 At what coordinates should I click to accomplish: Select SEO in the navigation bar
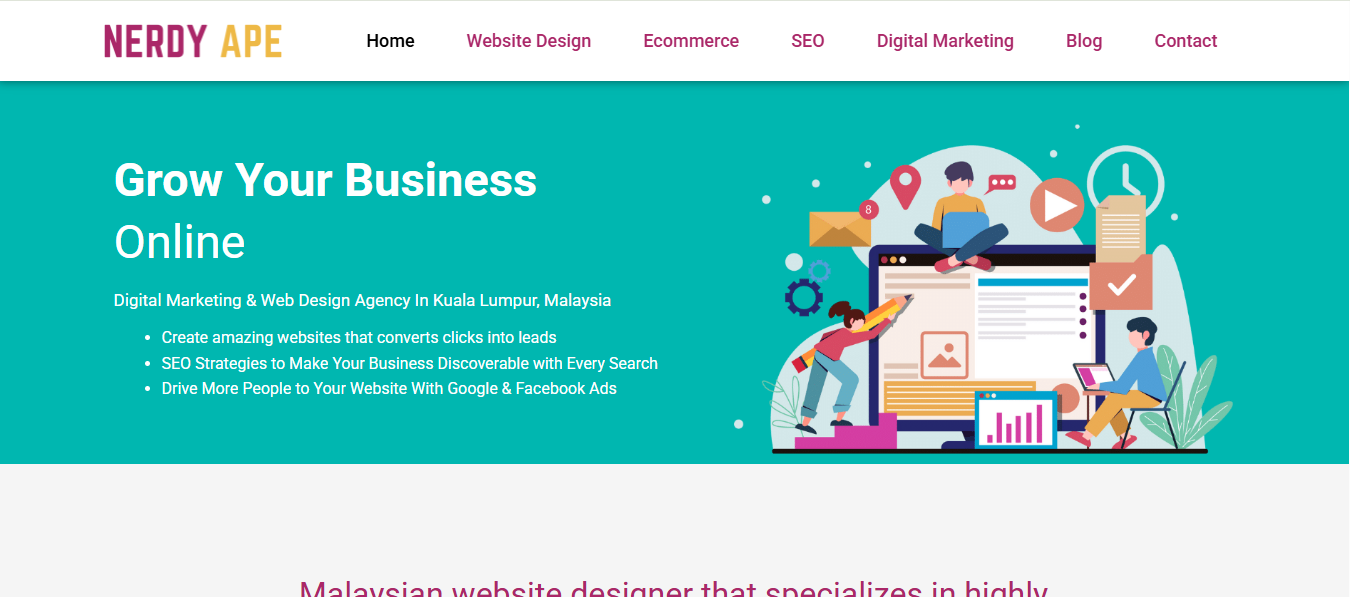(808, 41)
